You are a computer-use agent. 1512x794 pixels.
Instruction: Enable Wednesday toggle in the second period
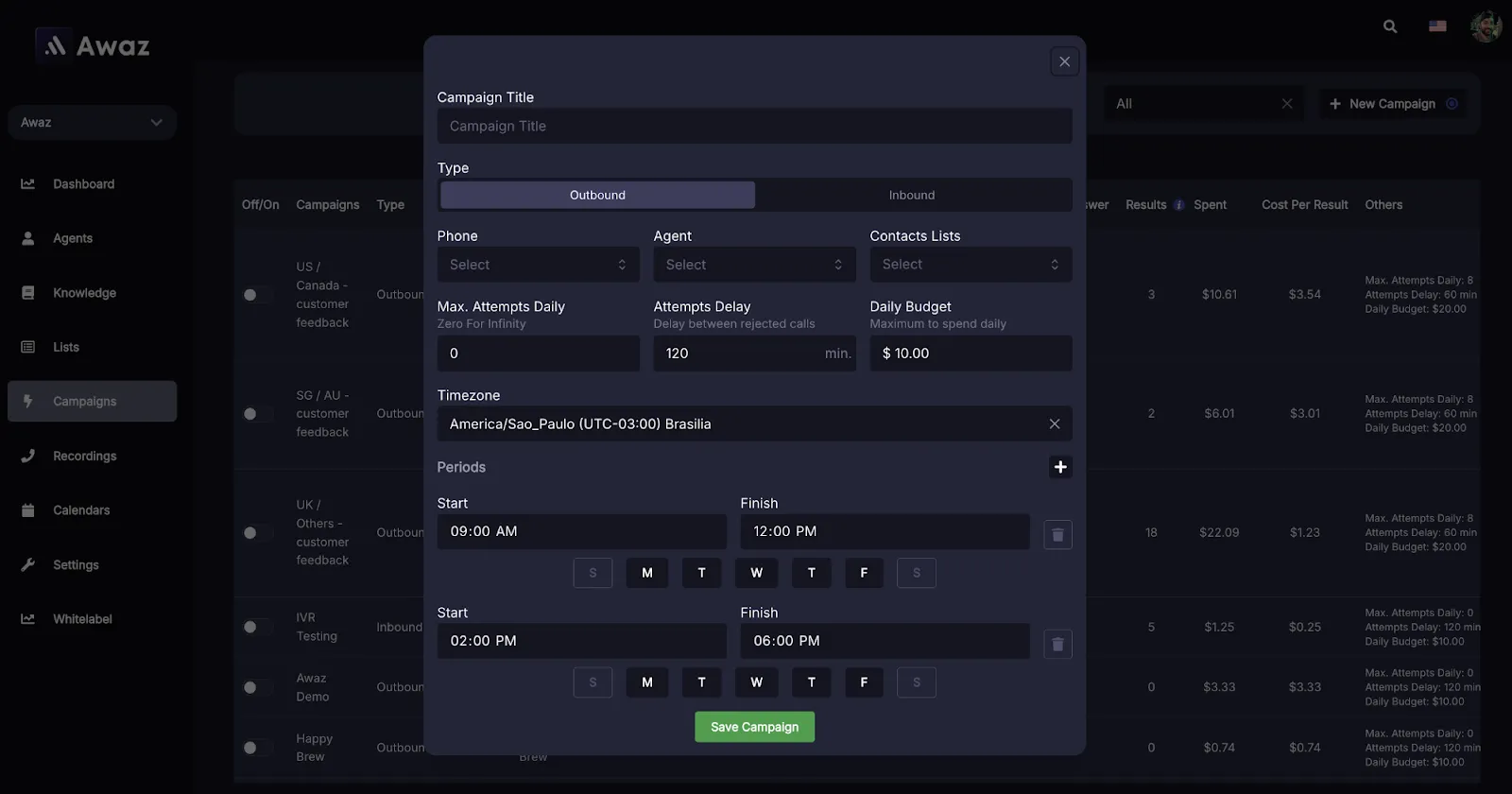tap(756, 682)
